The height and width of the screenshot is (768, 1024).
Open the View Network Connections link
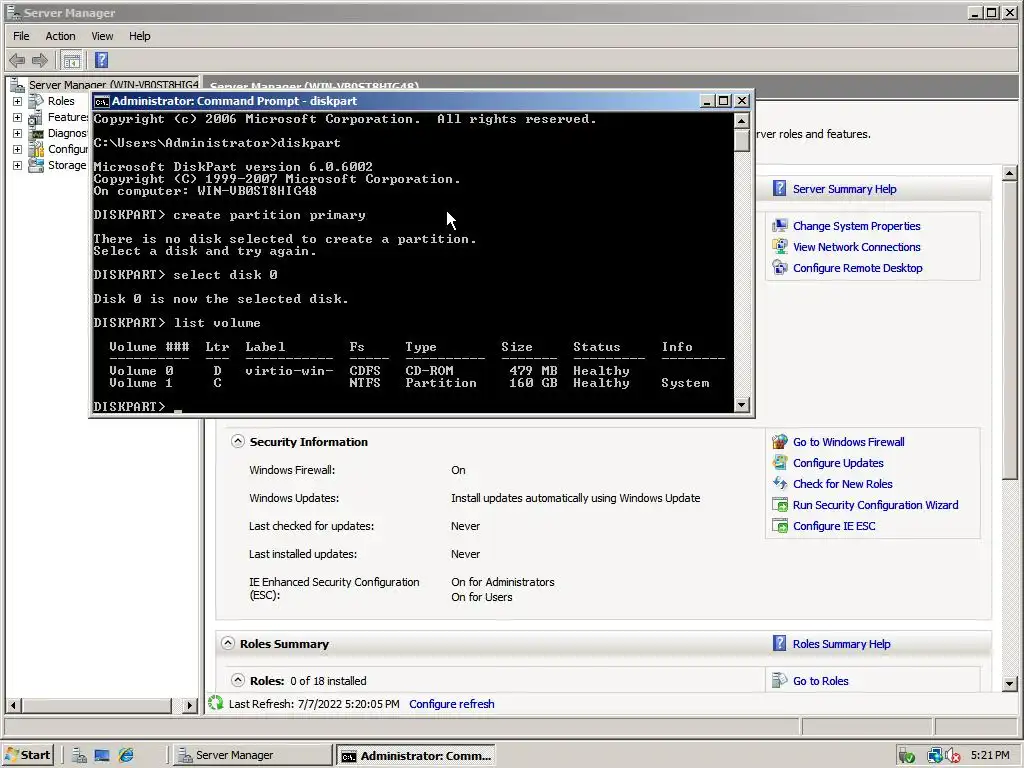tap(856, 247)
